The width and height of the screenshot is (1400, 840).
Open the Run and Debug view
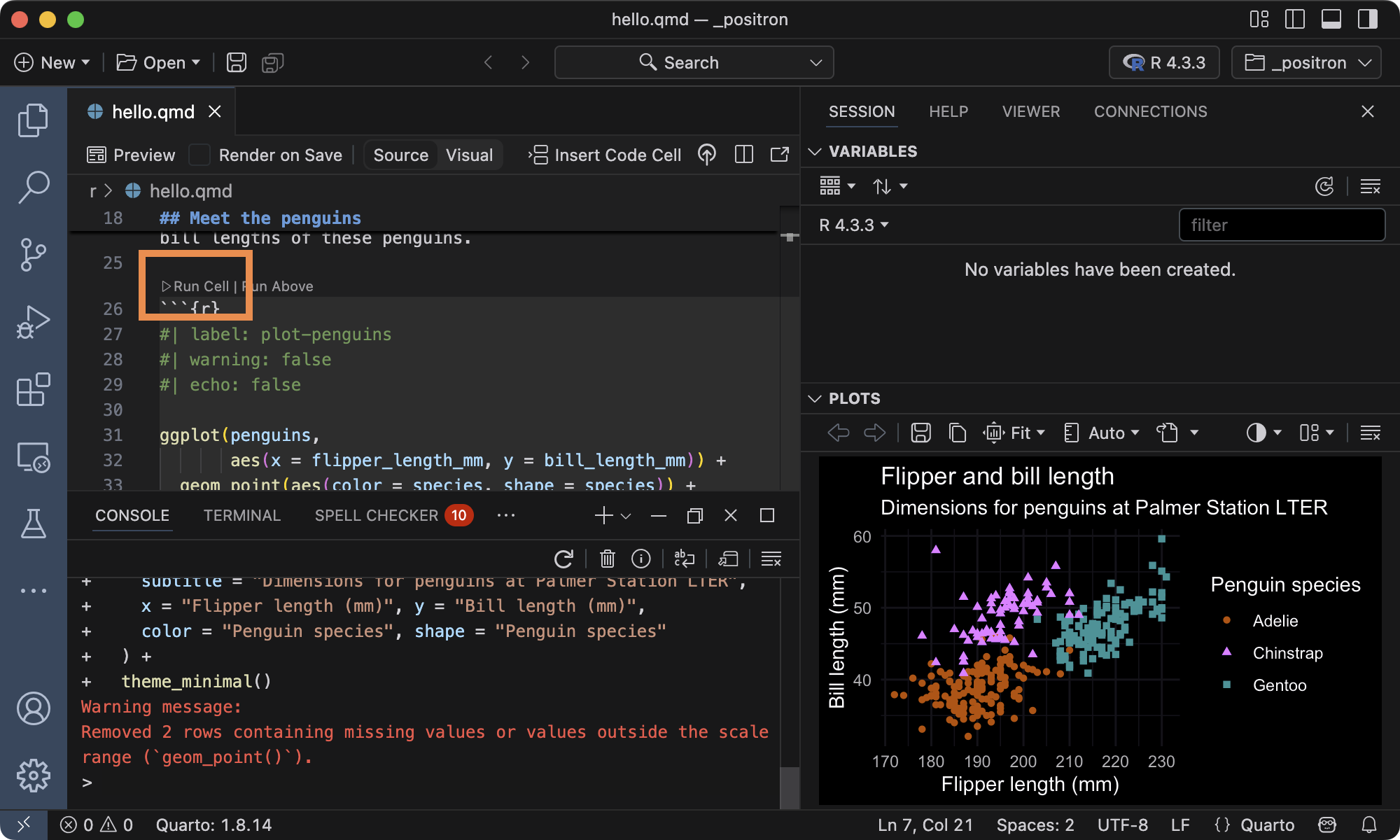33,322
